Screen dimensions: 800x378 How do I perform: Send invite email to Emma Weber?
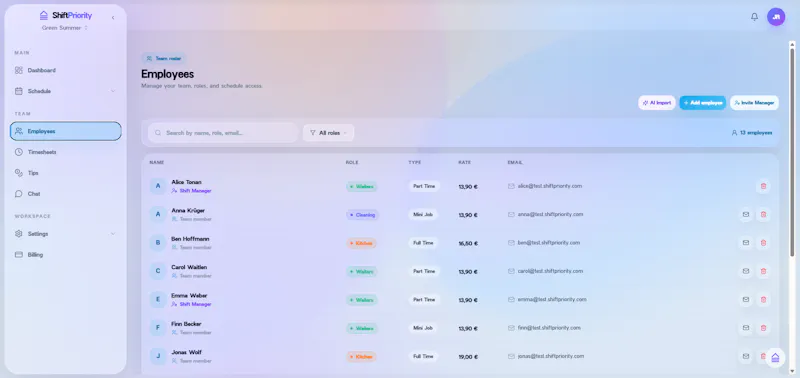746,299
